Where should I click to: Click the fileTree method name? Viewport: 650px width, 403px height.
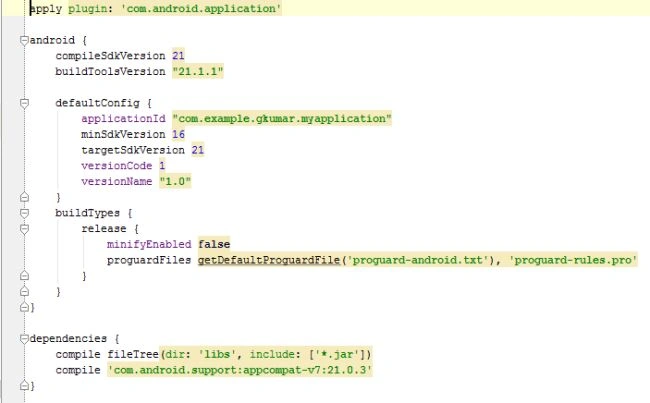coord(133,354)
